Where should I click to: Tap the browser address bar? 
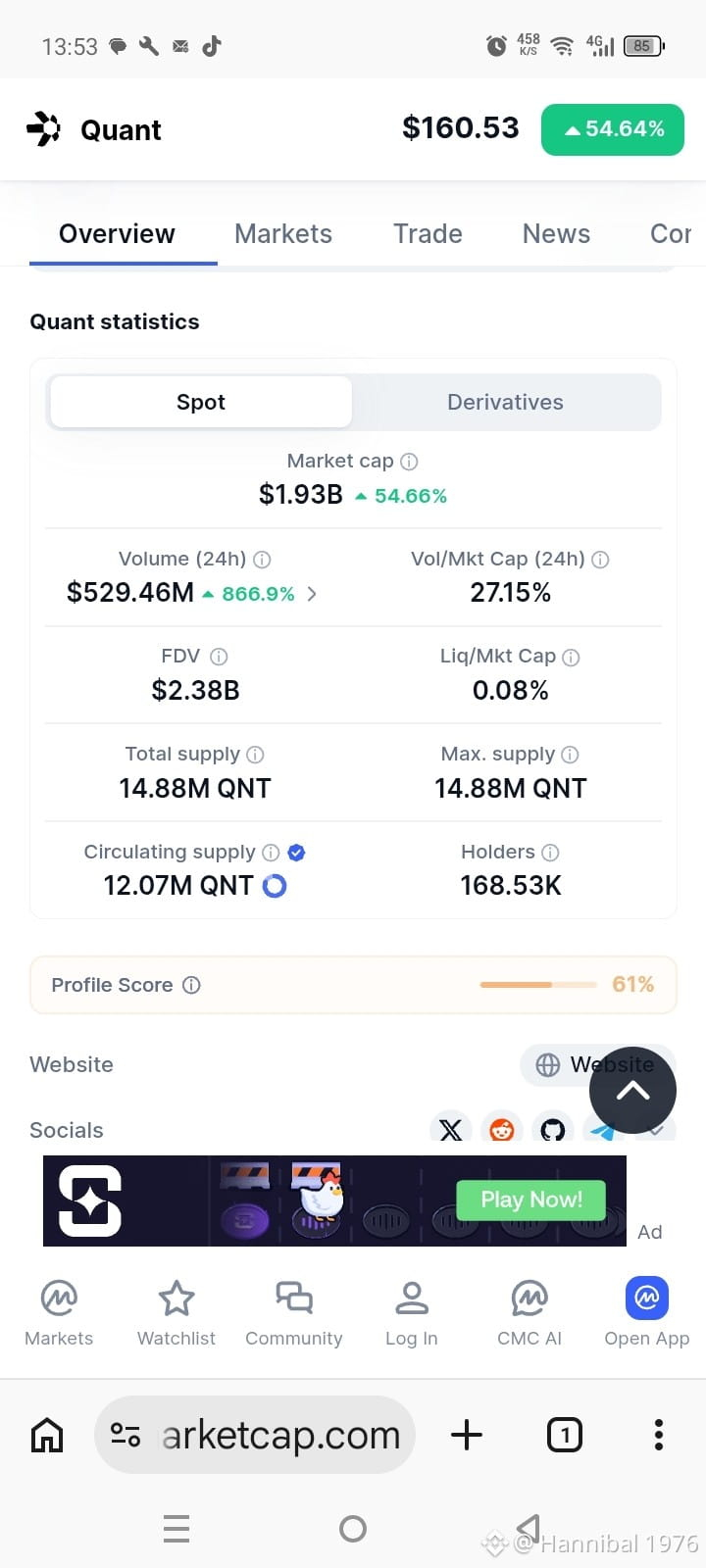255,1435
